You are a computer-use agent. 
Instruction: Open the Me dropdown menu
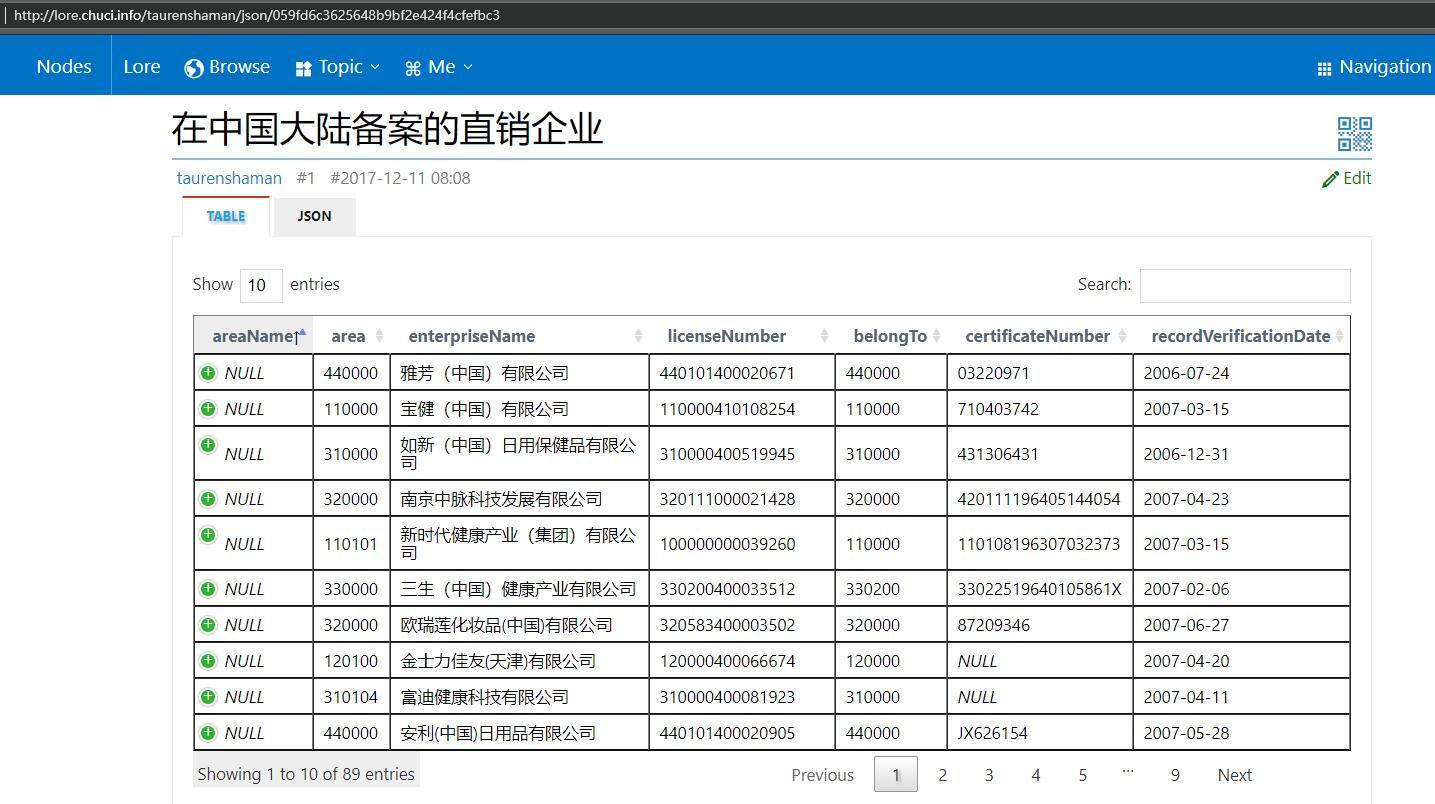(439, 67)
